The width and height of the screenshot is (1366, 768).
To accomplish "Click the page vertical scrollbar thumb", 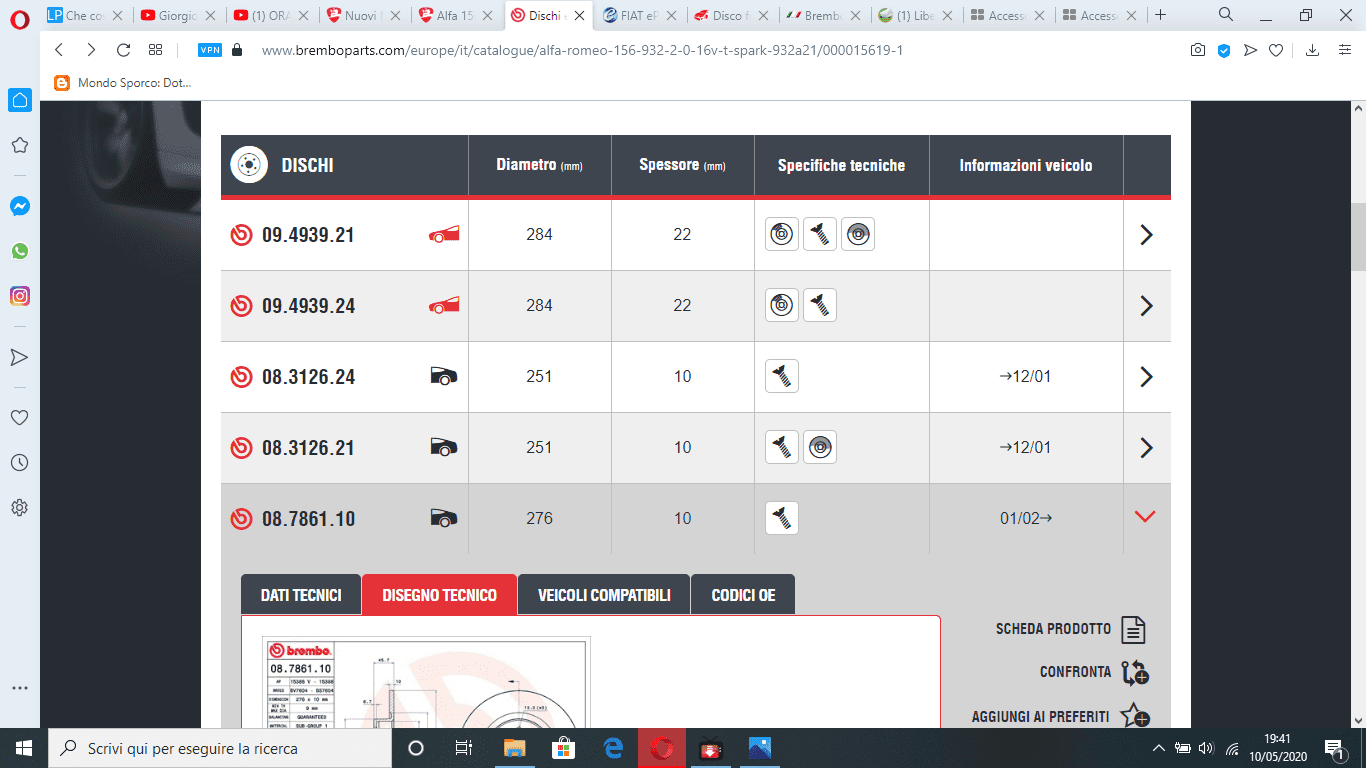I will click(x=1358, y=237).
